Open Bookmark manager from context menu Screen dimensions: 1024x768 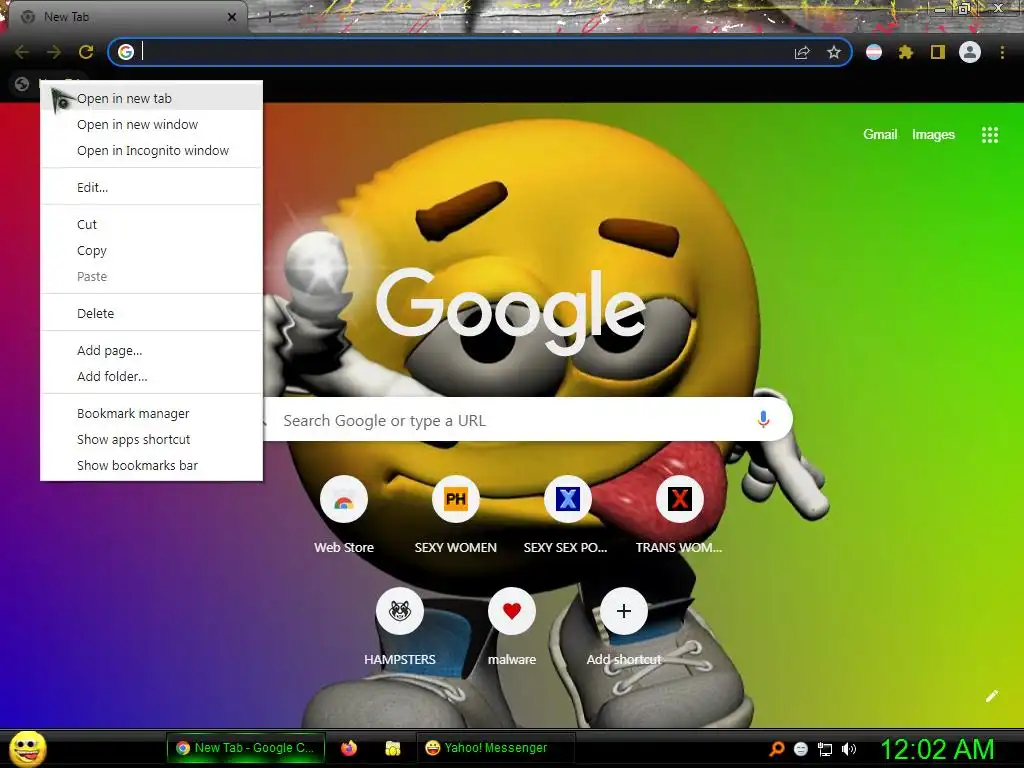click(152, 413)
